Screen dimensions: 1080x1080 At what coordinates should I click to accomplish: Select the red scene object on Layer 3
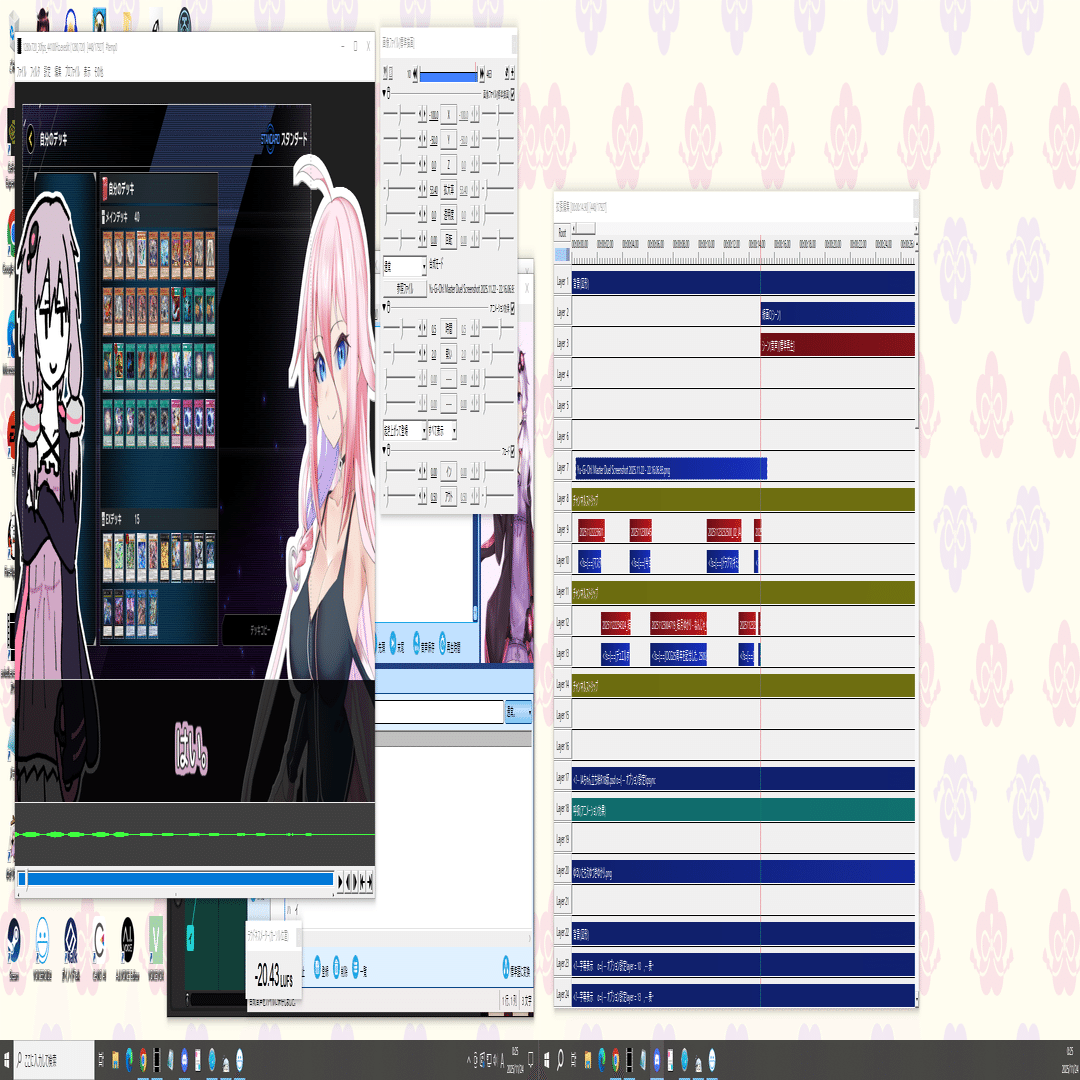(838, 345)
